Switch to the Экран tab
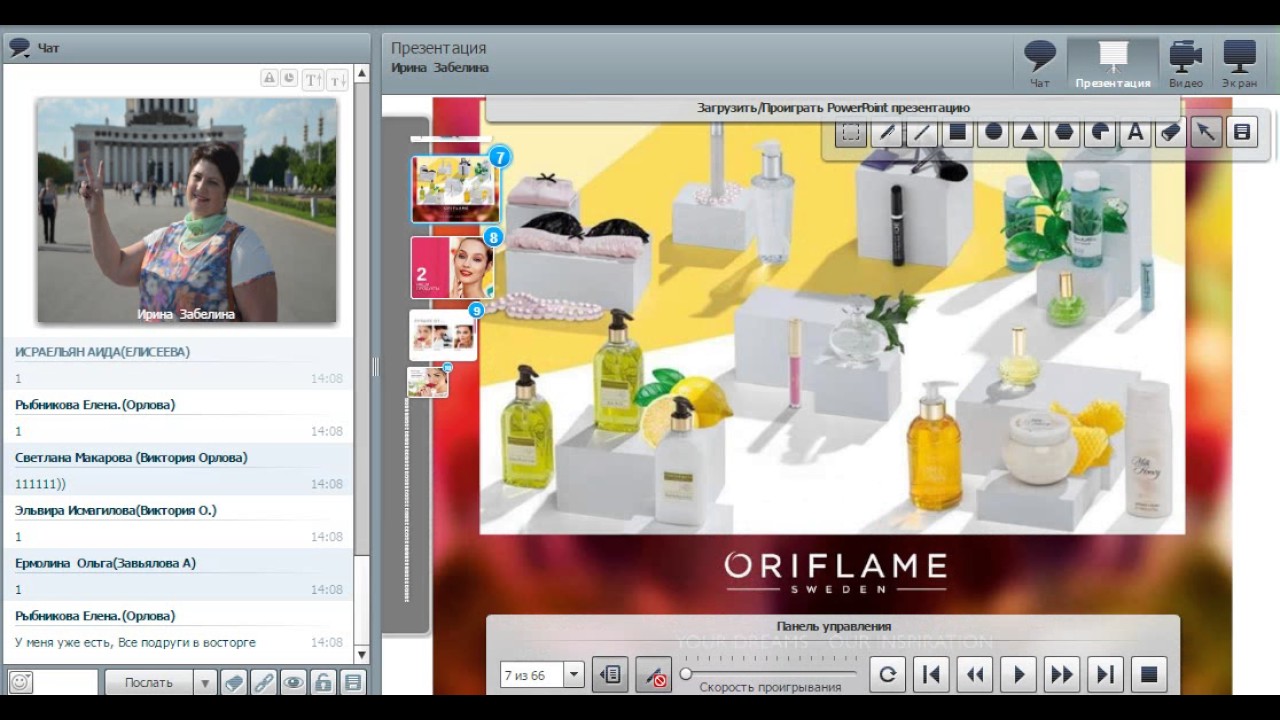This screenshot has width=1280, height=720. pos(1239,65)
